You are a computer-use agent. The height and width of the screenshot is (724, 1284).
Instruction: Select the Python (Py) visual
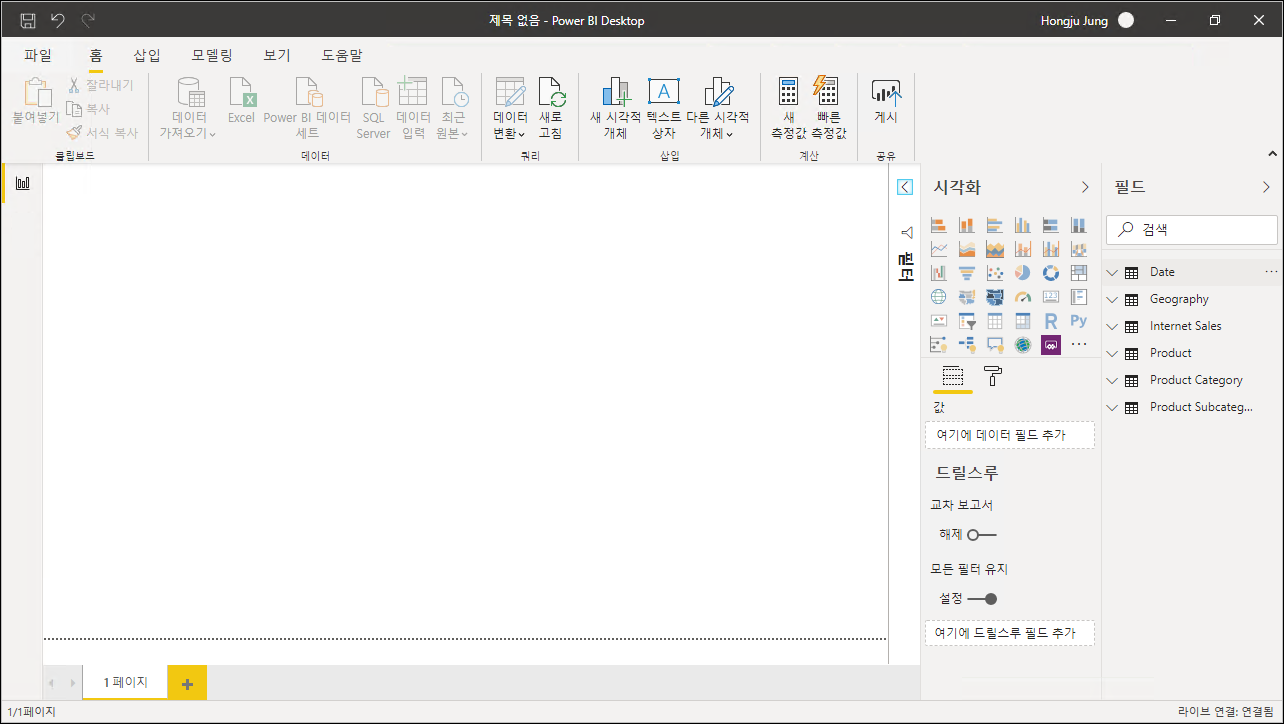[1078, 321]
